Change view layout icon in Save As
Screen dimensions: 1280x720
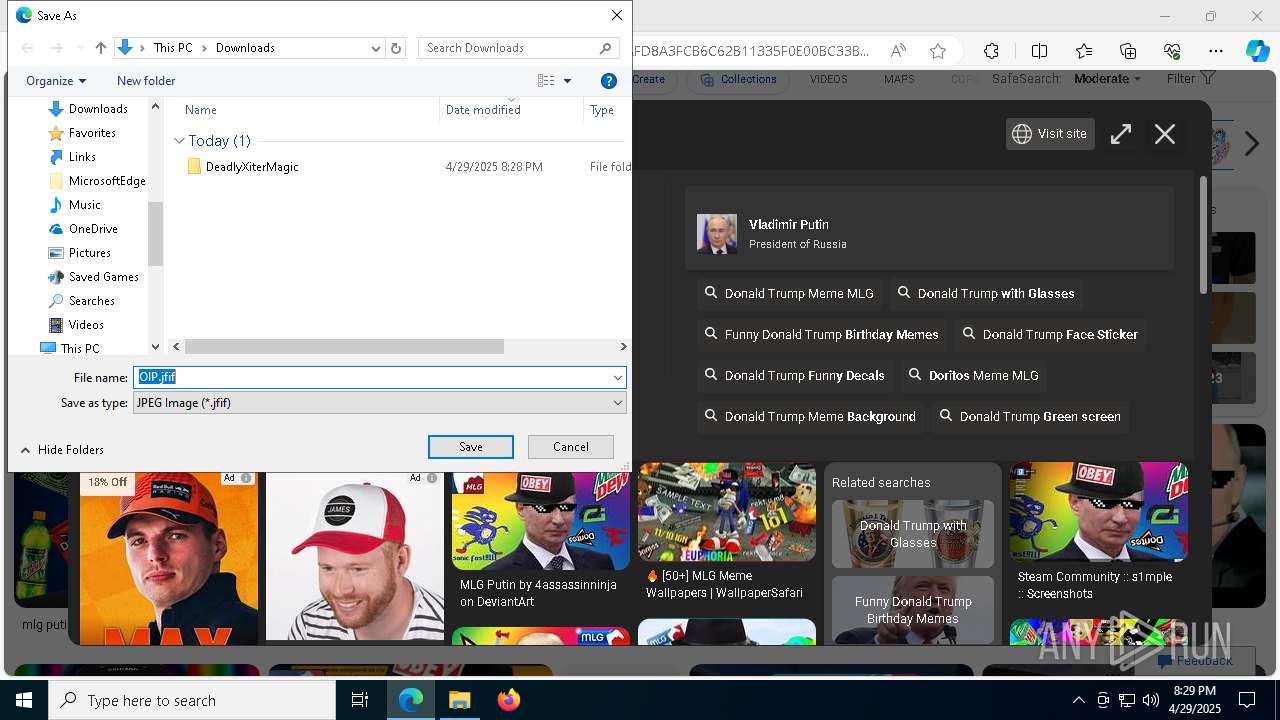pos(546,81)
